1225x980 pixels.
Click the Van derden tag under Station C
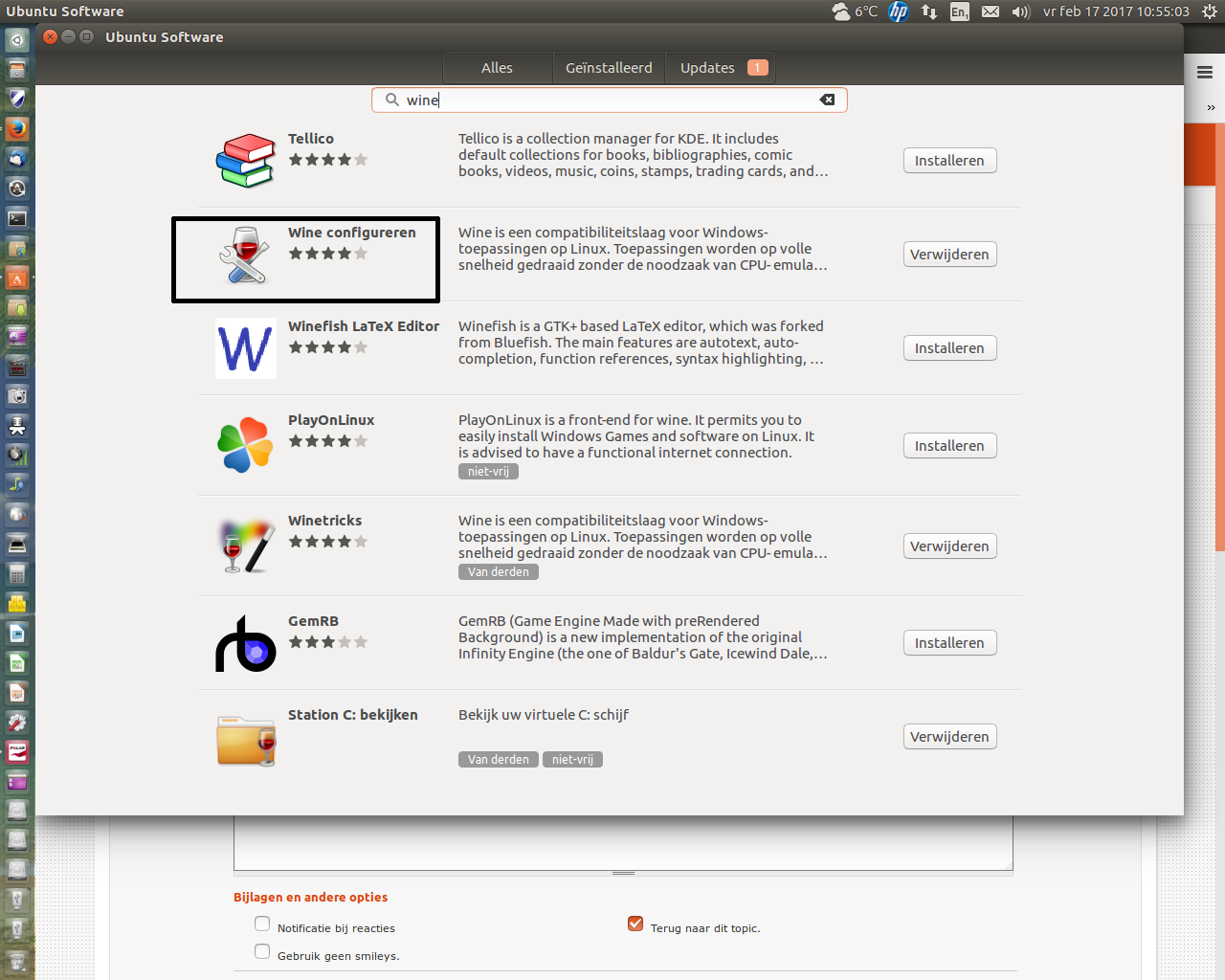coord(499,760)
